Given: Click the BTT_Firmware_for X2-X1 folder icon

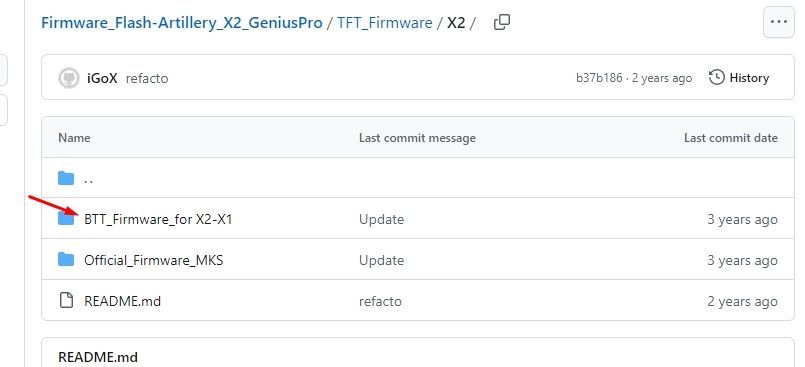Looking at the screenshot, I should [x=66, y=219].
